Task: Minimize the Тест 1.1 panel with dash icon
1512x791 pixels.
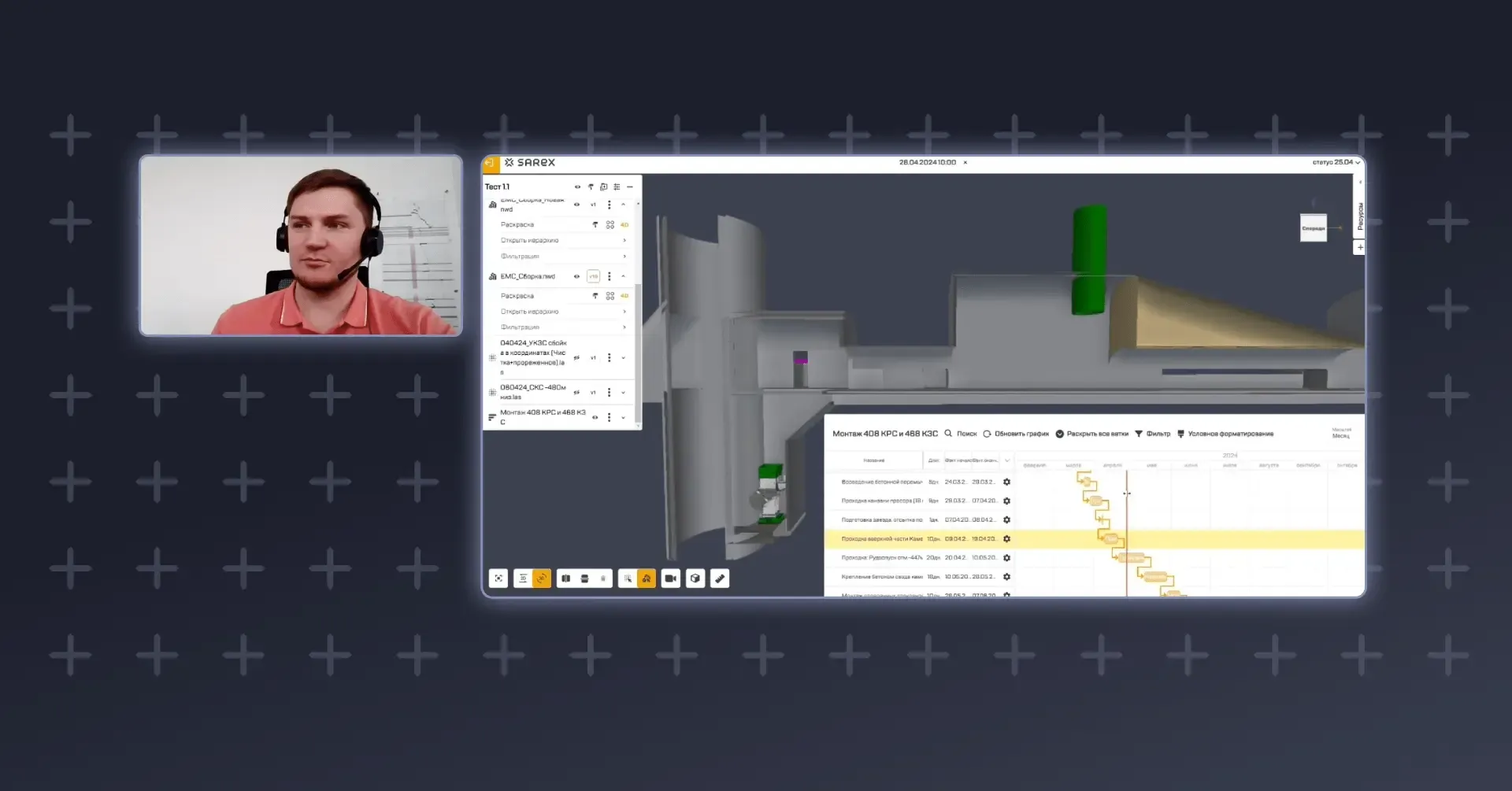Action: (630, 187)
